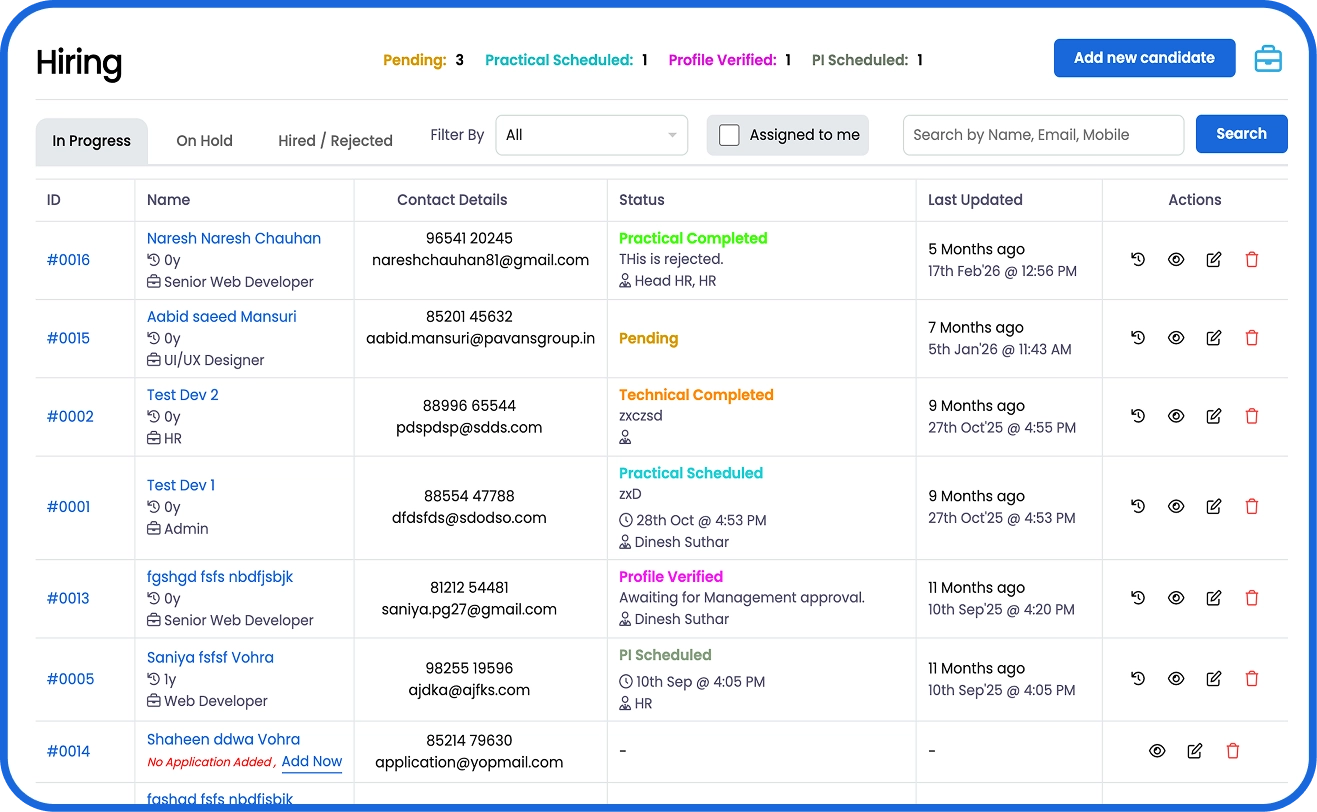Image resolution: width=1317 pixels, height=812 pixels.
Task: Open the Filter By dropdown
Action: (592, 135)
